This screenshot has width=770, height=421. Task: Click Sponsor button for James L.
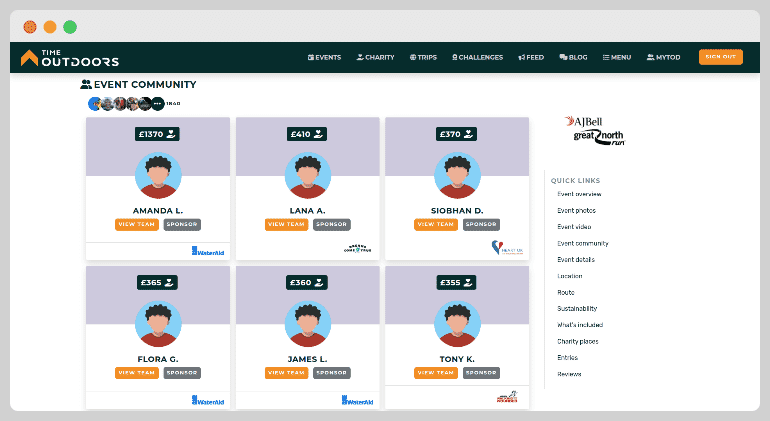click(x=331, y=373)
